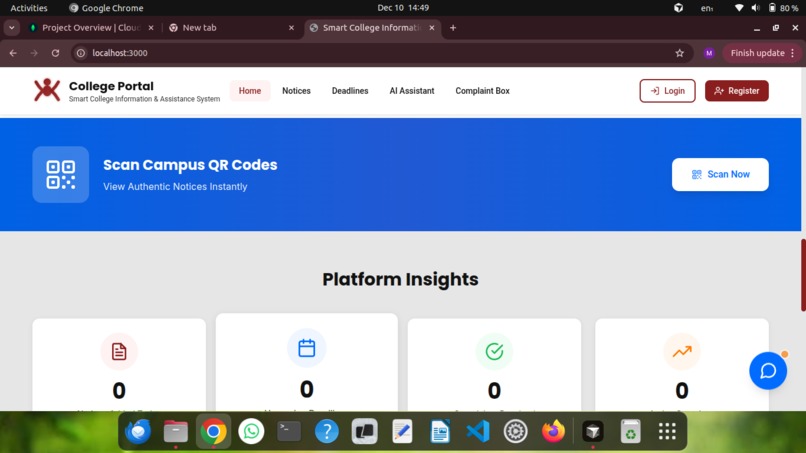Open the en keyboard layout indicator

tap(707, 8)
